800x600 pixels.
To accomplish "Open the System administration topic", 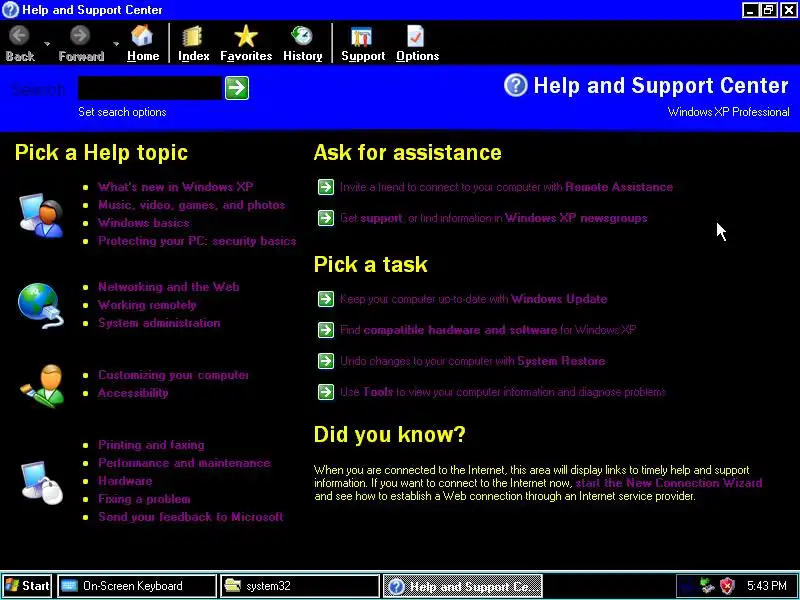I will [x=159, y=323].
